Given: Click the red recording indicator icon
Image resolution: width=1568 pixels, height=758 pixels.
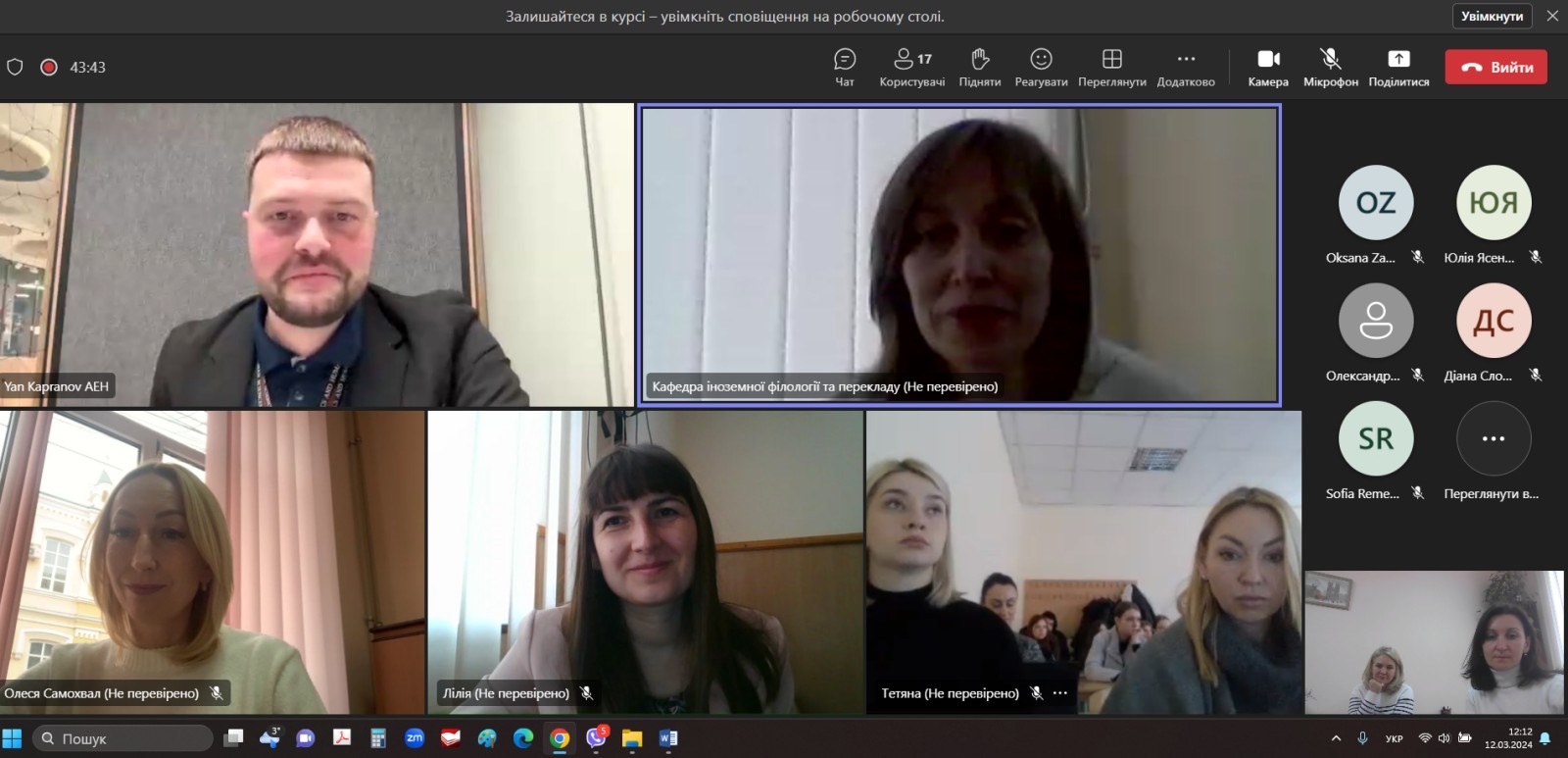Looking at the screenshot, I should (x=48, y=67).
